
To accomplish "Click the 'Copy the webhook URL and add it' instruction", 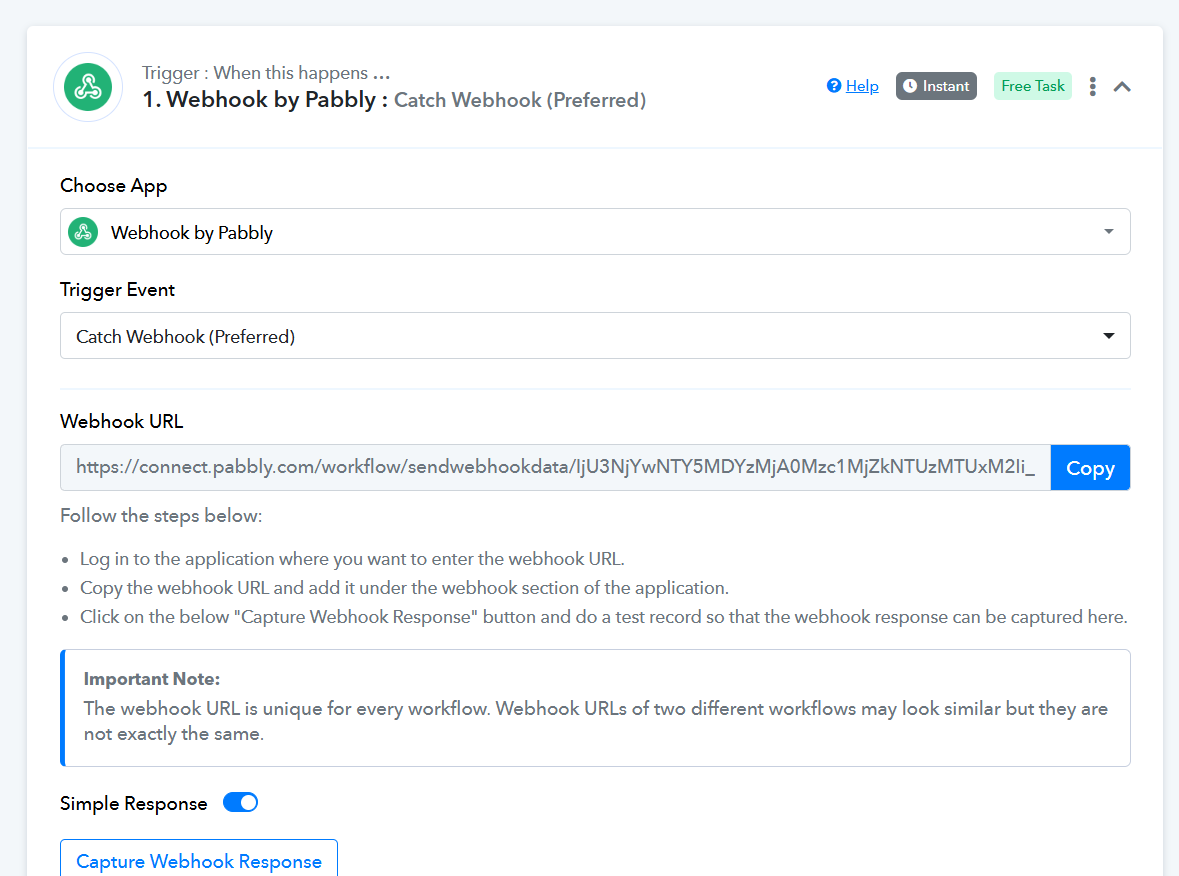I will click(x=405, y=588).
